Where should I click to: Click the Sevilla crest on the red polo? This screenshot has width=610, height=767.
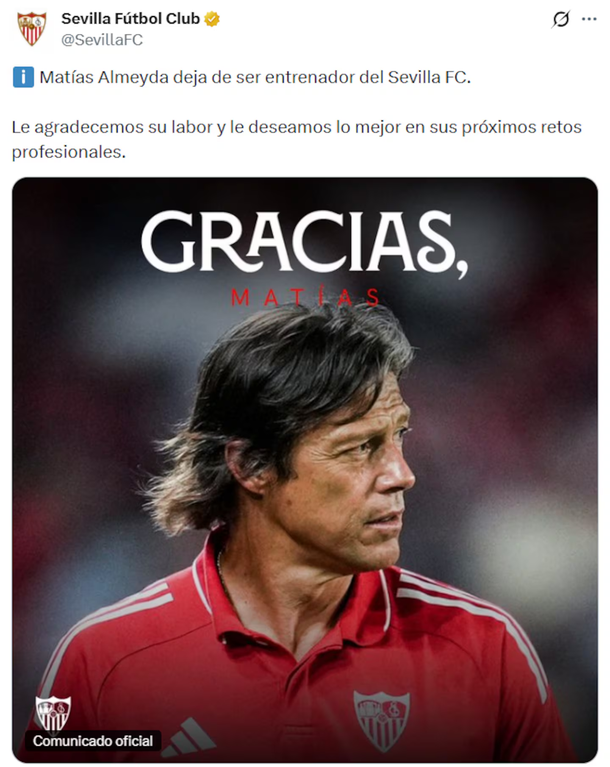(x=382, y=720)
